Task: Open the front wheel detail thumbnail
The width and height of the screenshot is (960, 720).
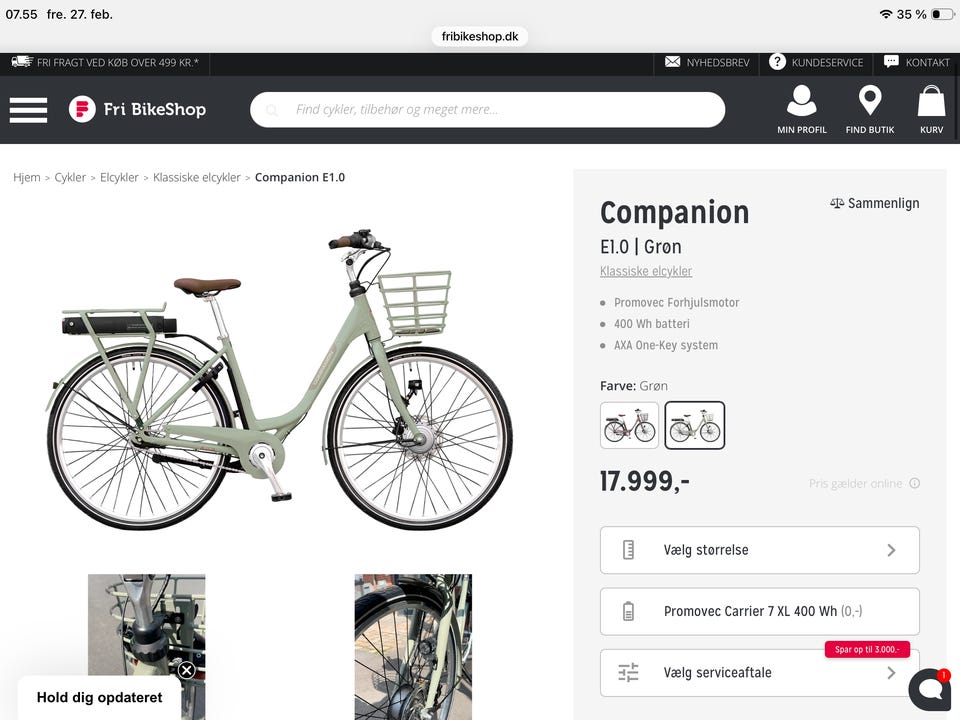Action: click(x=413, y=646)
